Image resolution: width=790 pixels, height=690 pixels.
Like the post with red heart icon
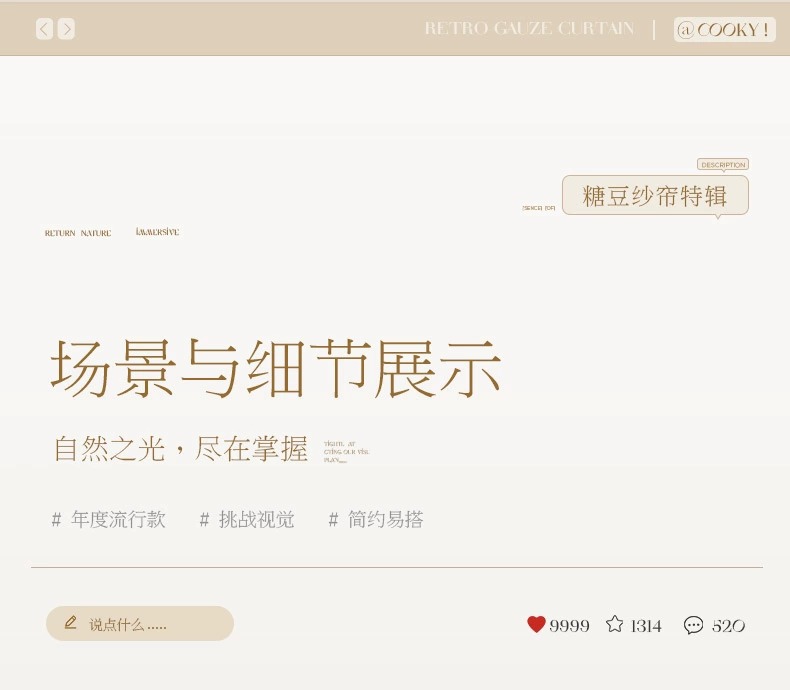[536, 624]
